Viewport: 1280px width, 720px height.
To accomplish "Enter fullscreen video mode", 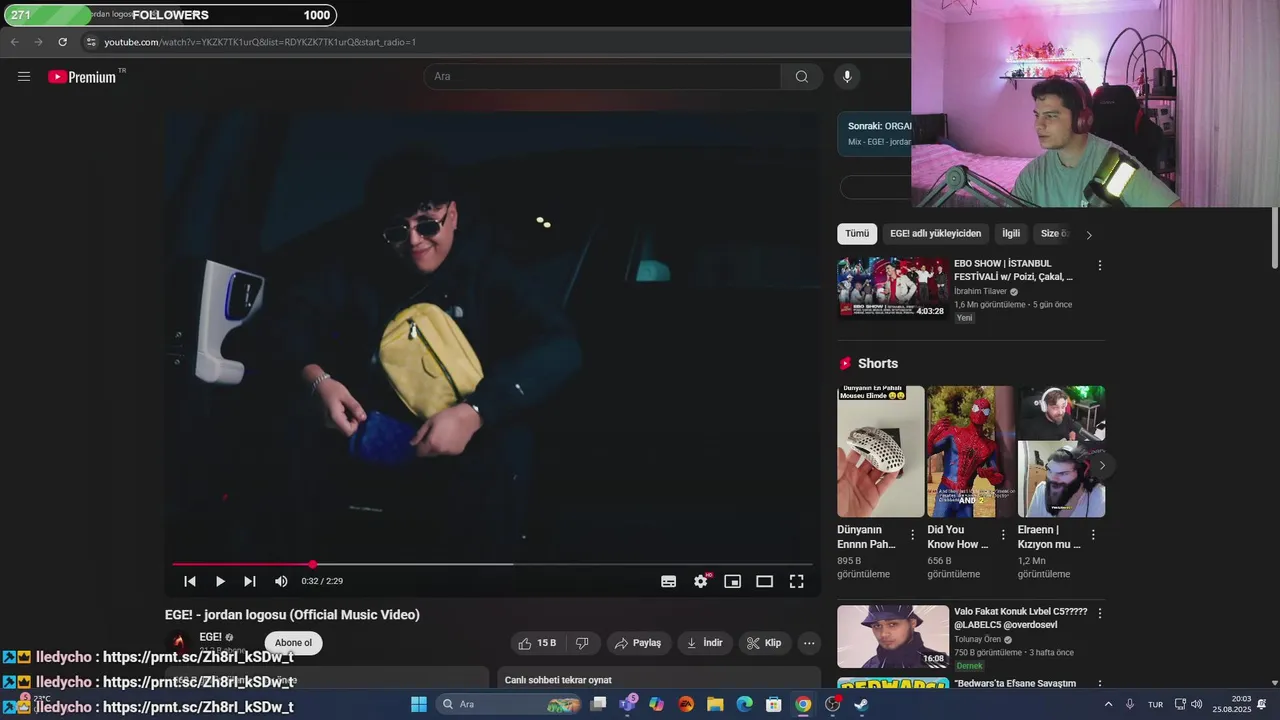I will click(797, 581).
